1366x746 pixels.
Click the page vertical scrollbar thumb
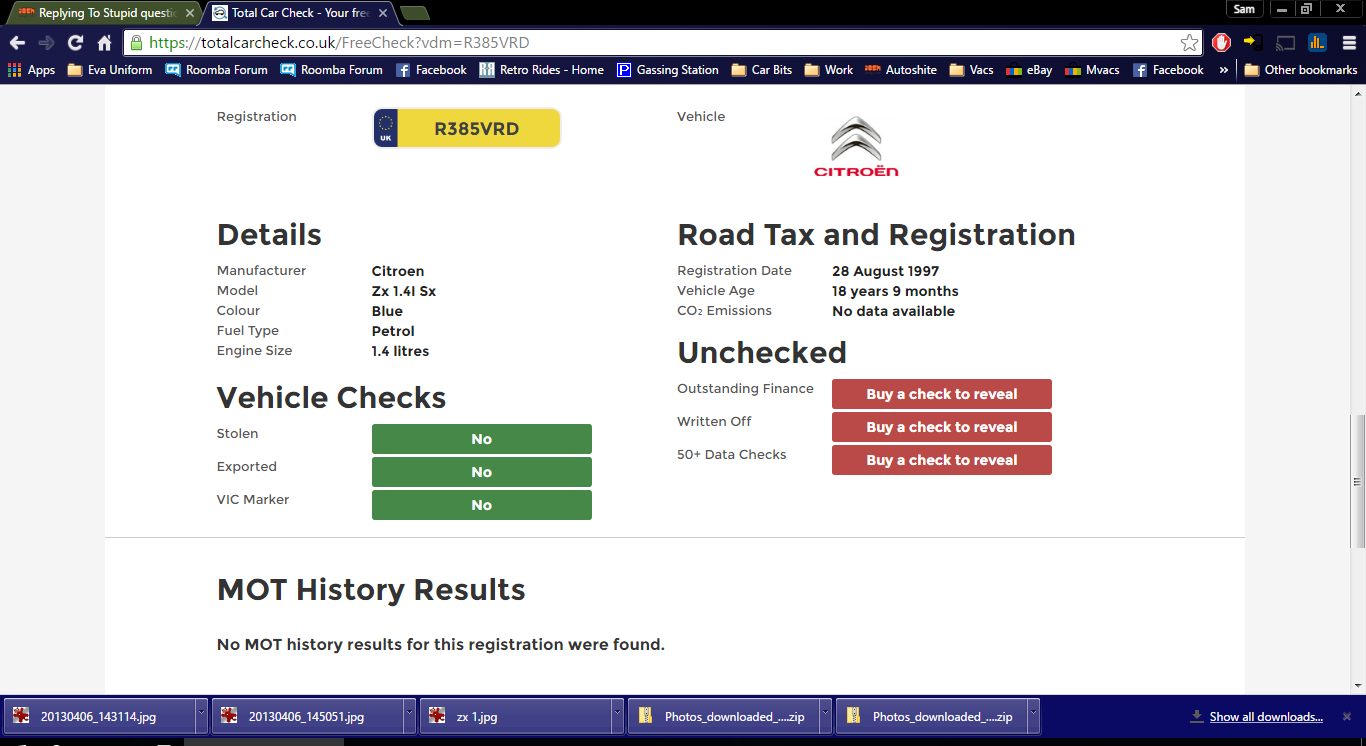pyautogui.click(x=1357, y=480)
